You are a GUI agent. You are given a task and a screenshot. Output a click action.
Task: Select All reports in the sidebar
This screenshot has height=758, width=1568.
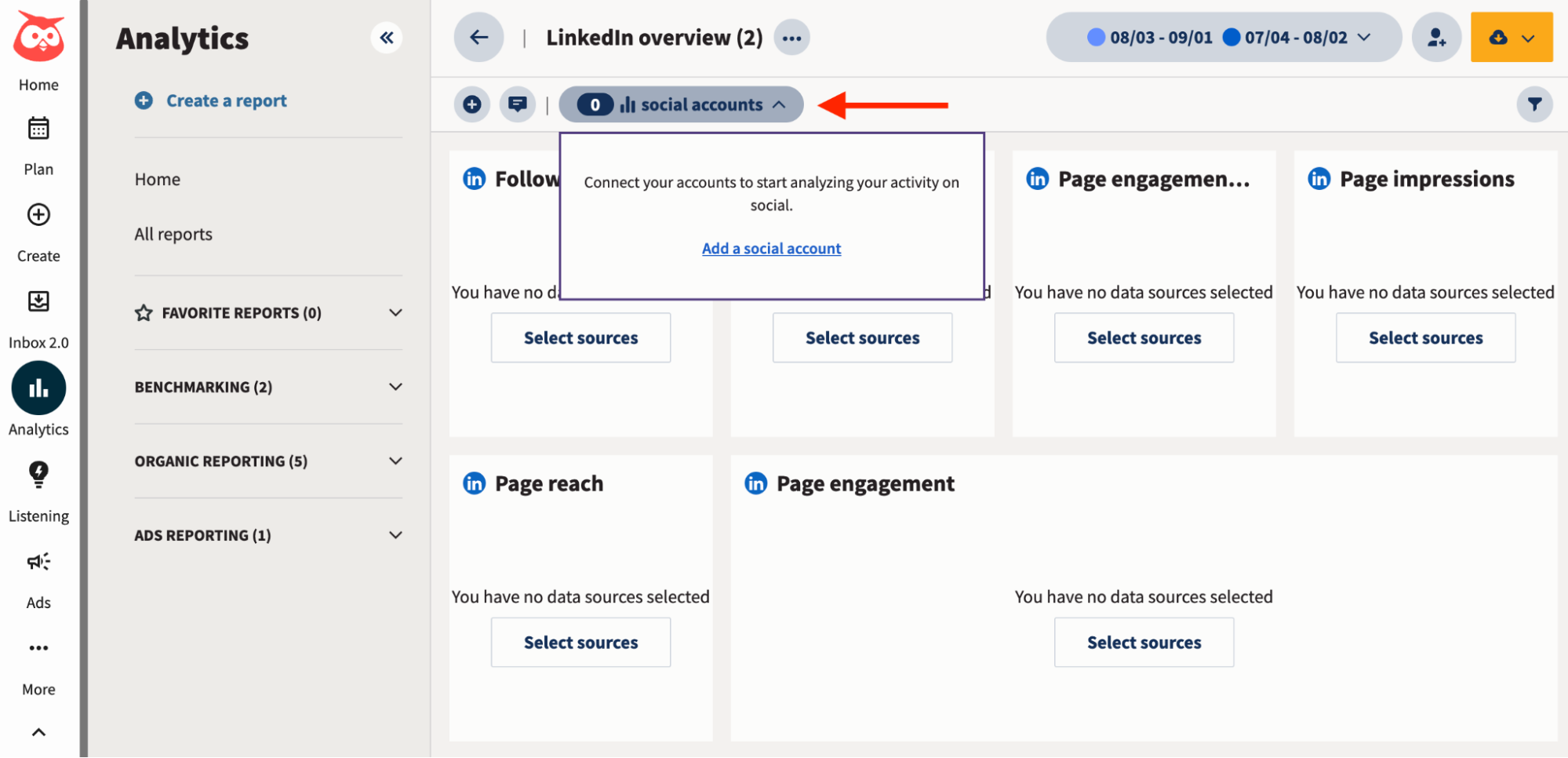pos(173,233)
